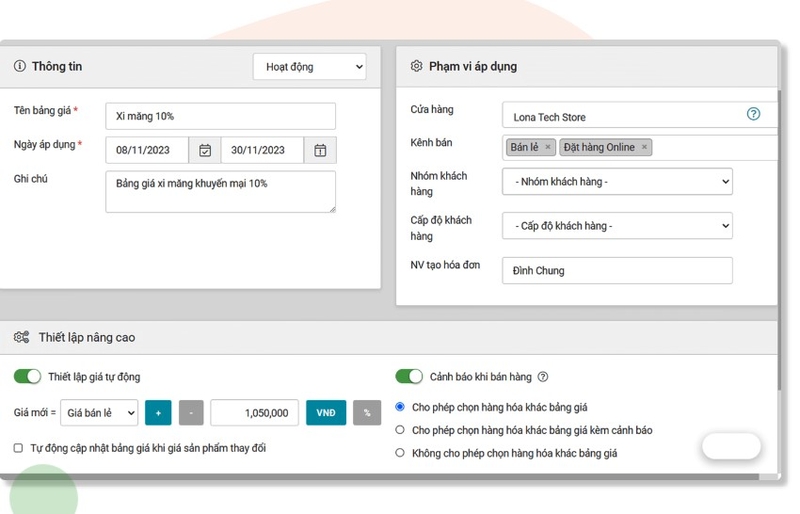Choose the percent unit button
Screen dimensions: 800x514
(367, 412)
